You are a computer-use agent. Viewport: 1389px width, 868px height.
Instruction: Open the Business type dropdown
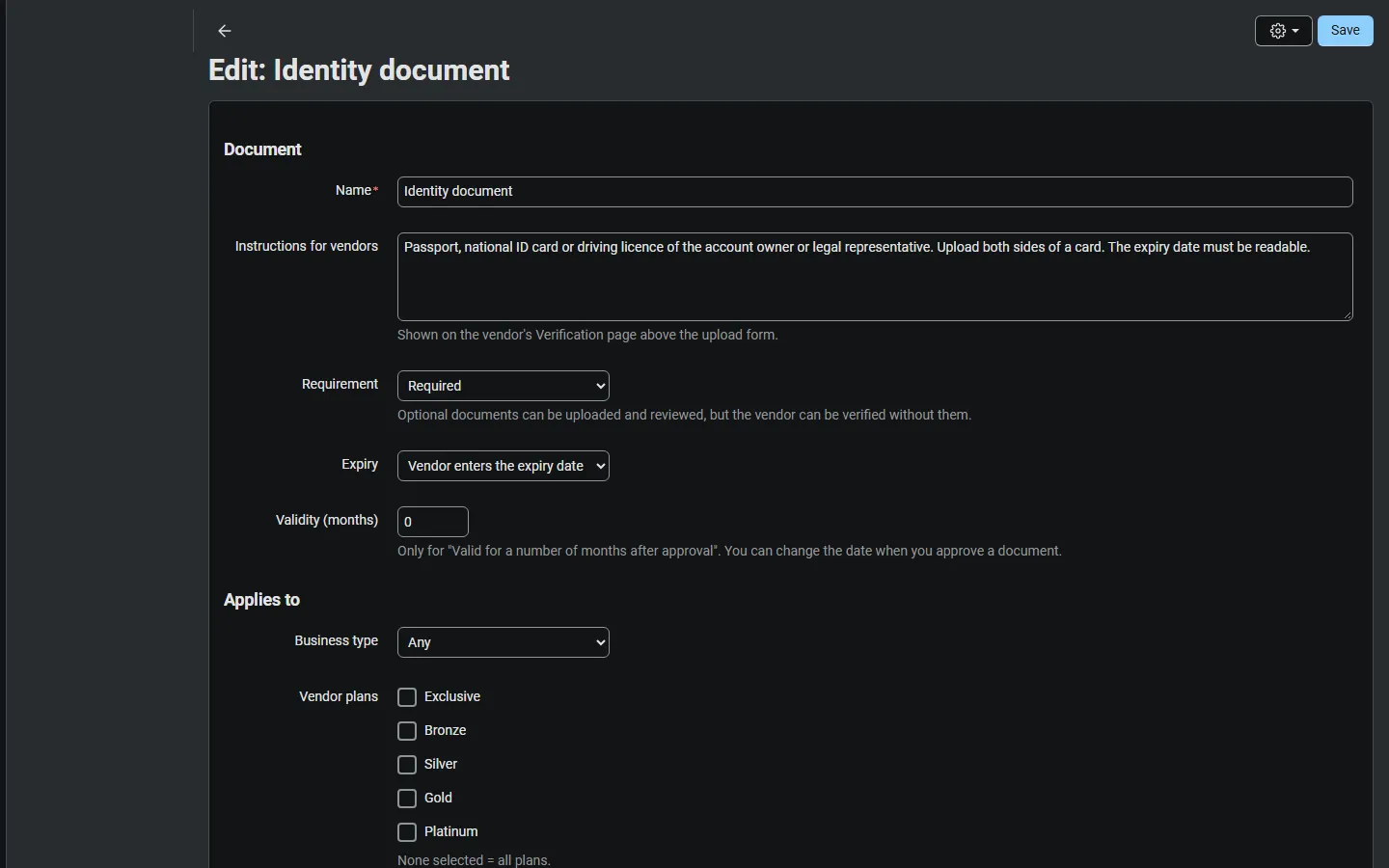click(x=504, y=642)
